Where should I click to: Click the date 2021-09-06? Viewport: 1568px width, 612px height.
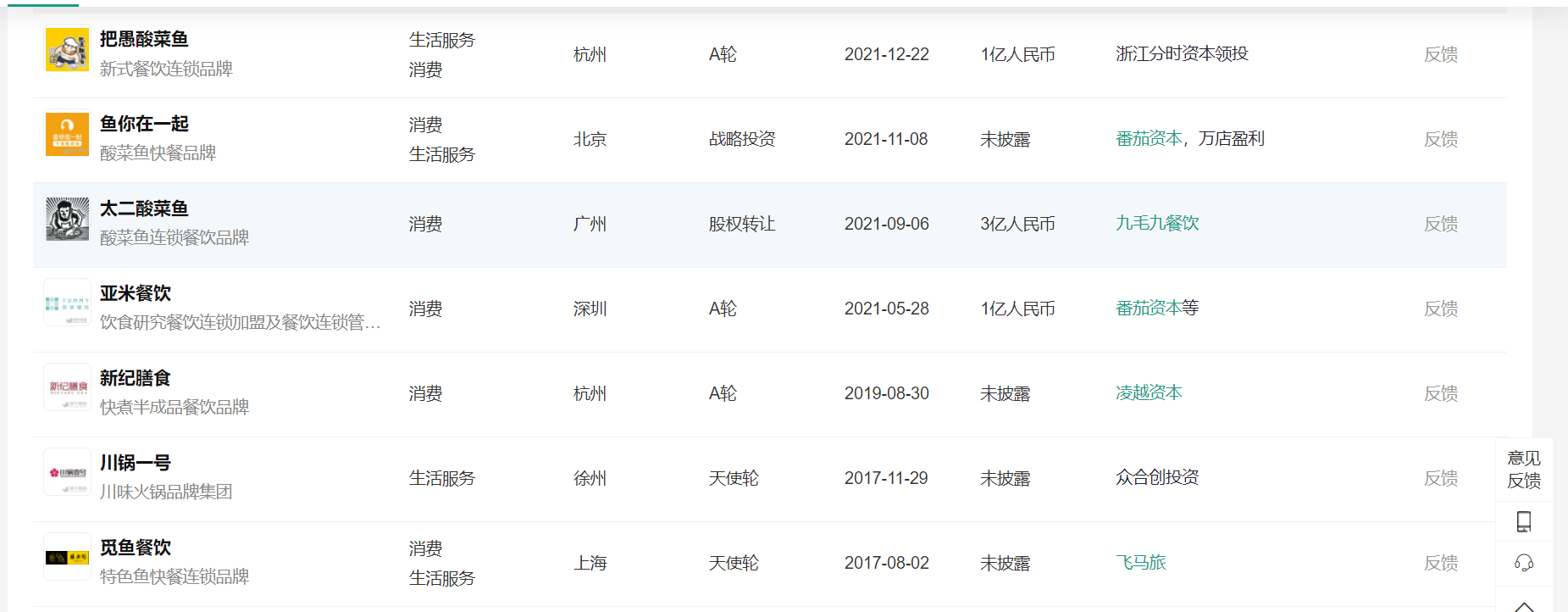point(887,224)
